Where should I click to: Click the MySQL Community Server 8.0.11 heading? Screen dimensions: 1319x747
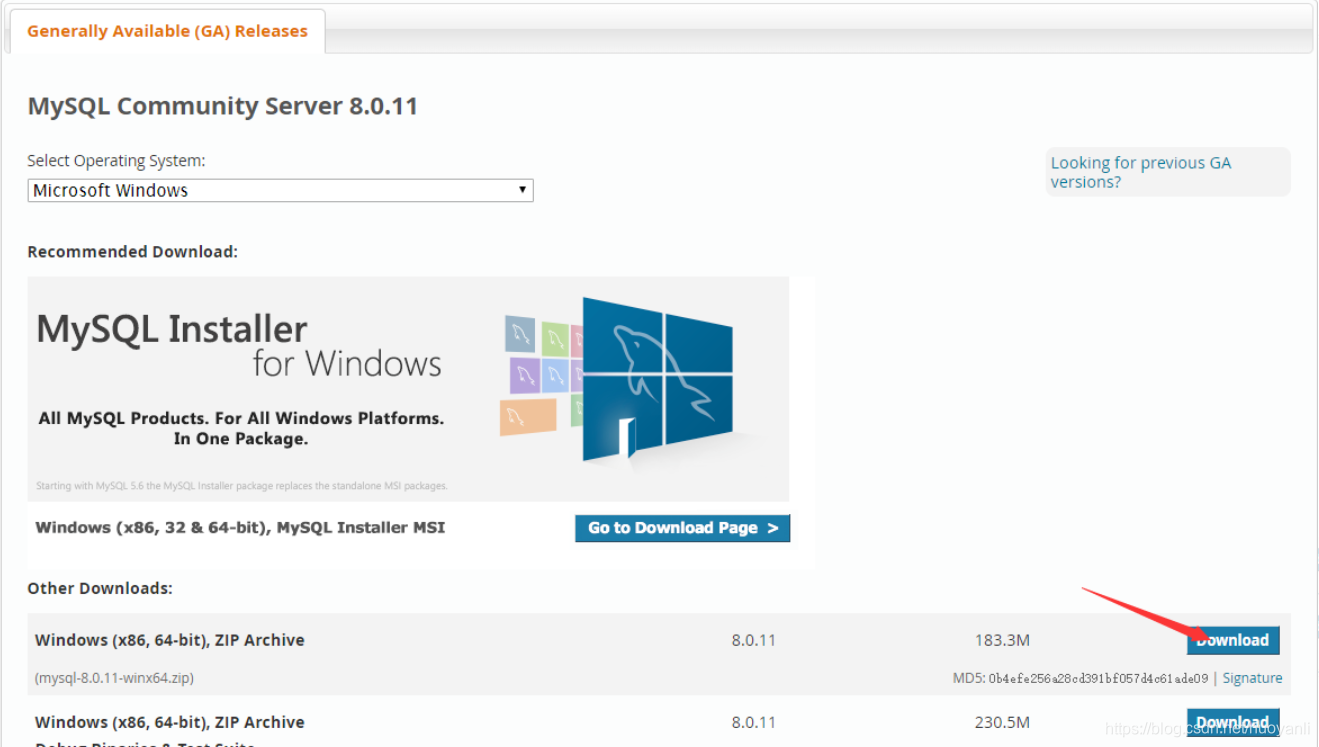[222, 106]
